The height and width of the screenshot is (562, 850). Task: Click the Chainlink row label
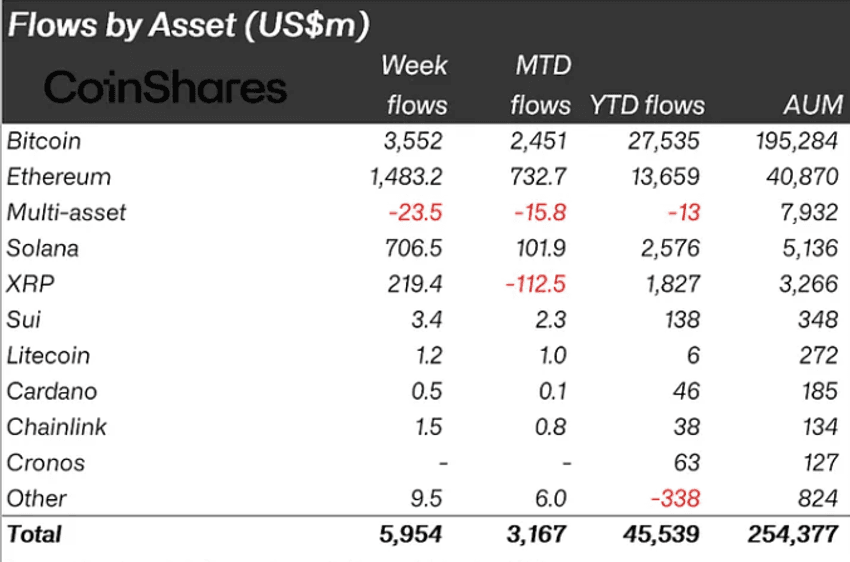coord(57,427)
